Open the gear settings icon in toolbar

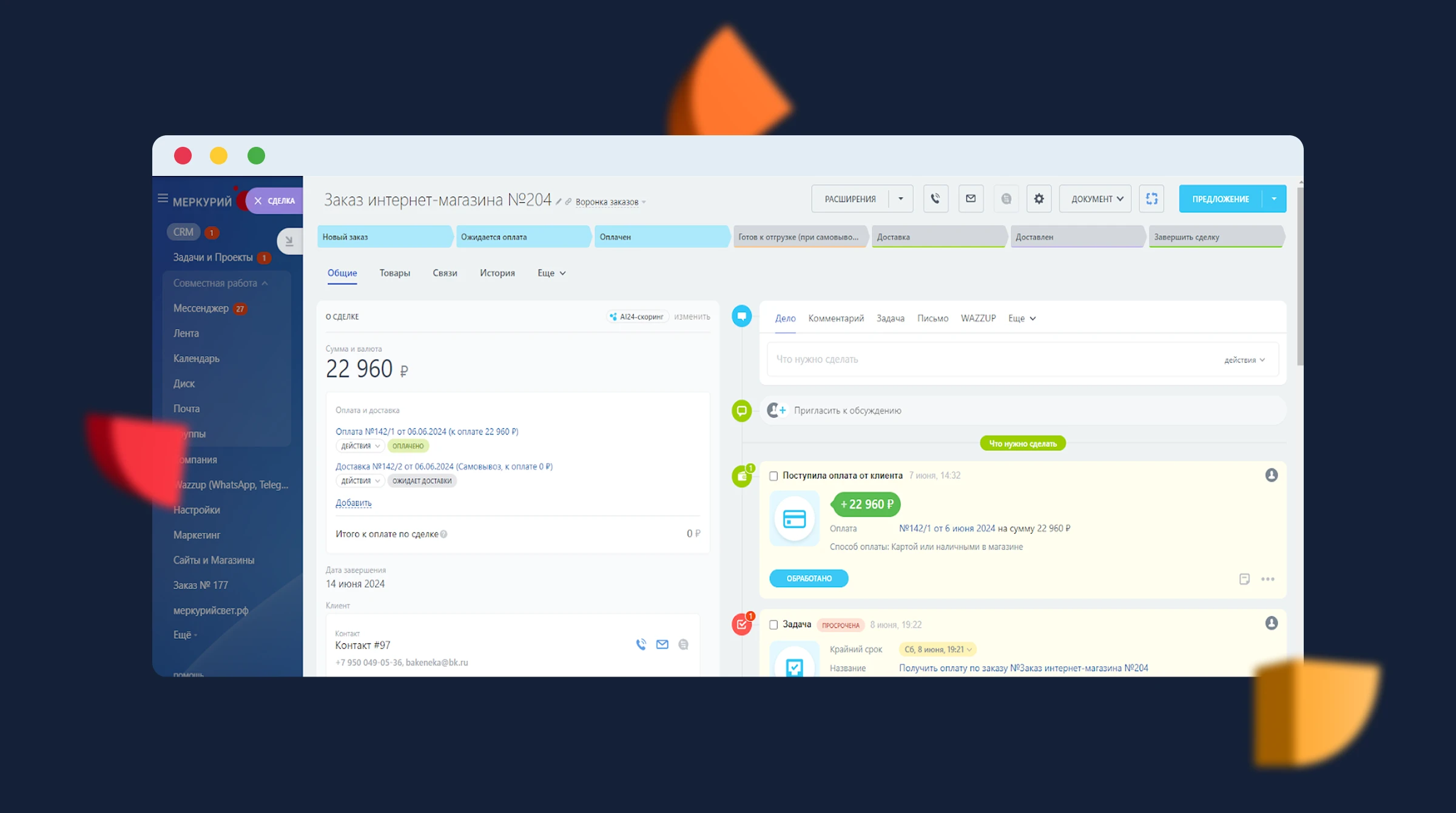pyautogui.click(x=1039, y=199)
